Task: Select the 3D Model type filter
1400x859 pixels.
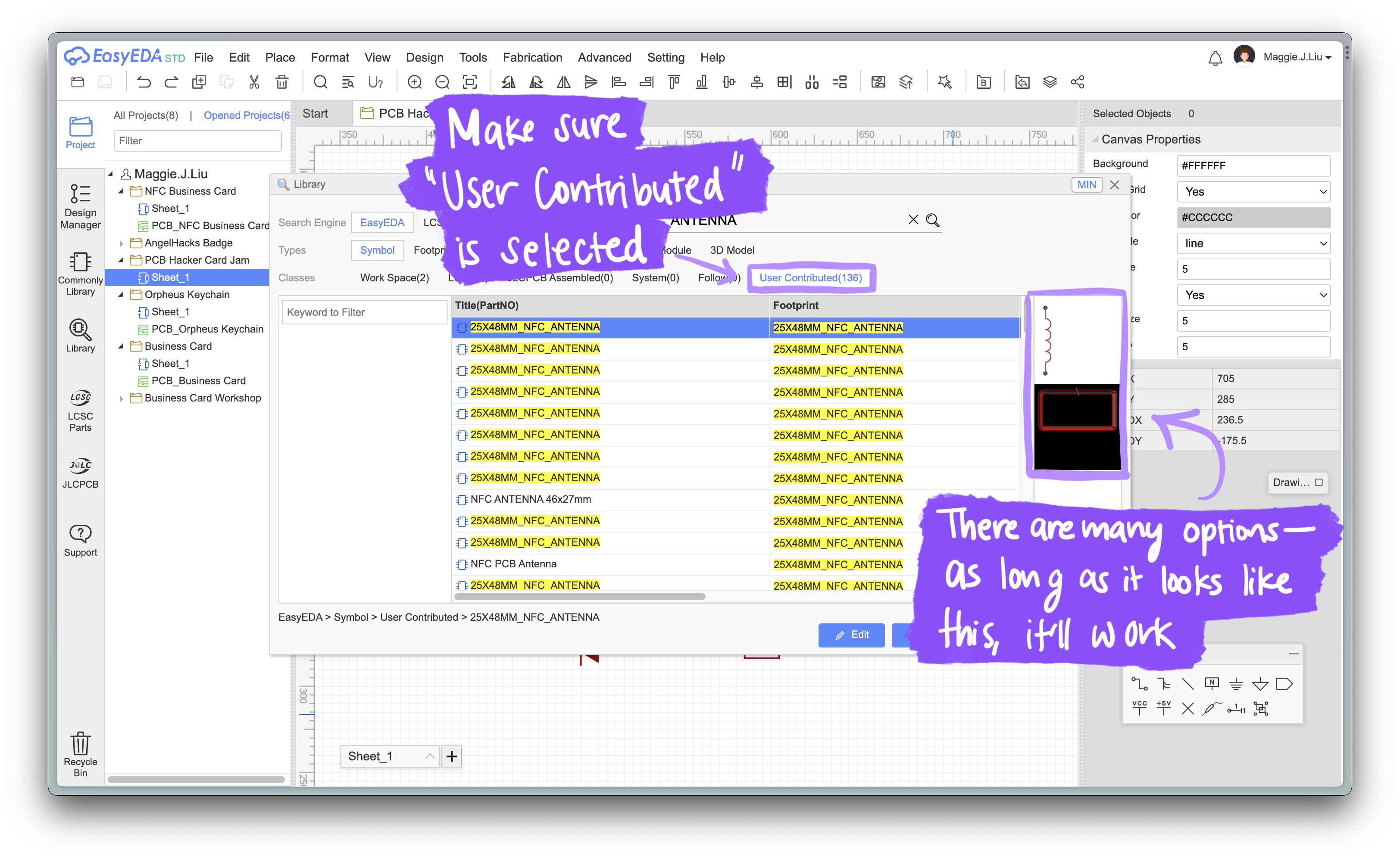Action: click(732, 250)
